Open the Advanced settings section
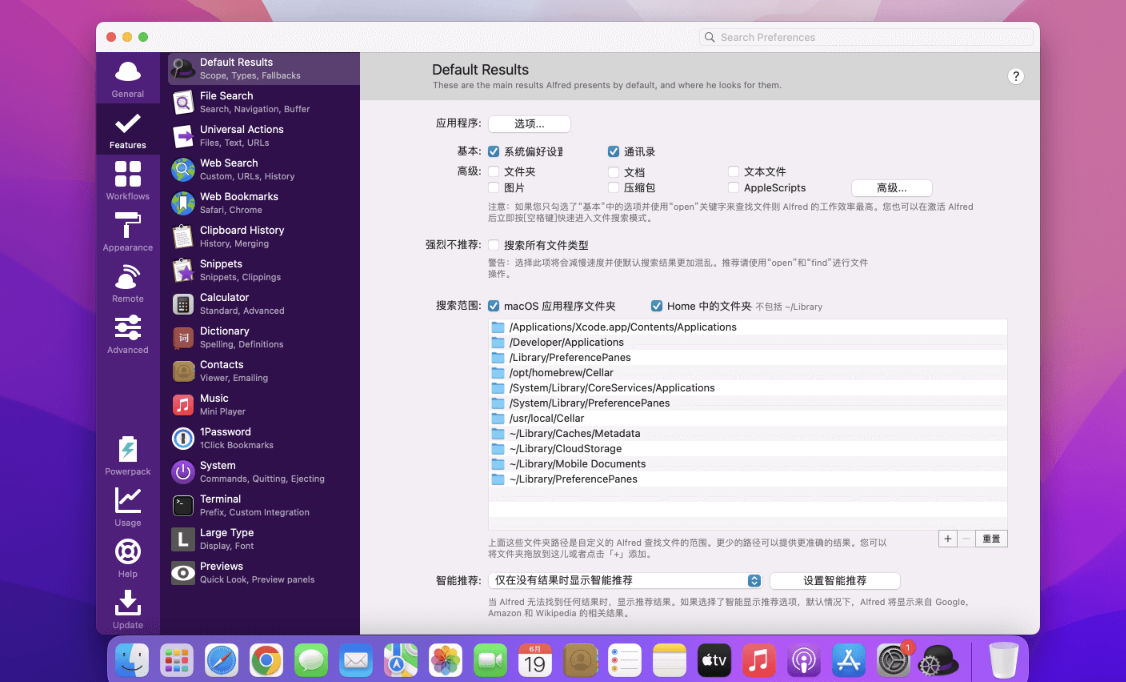This screenshot has height=682, width=1126. [128, 334]
